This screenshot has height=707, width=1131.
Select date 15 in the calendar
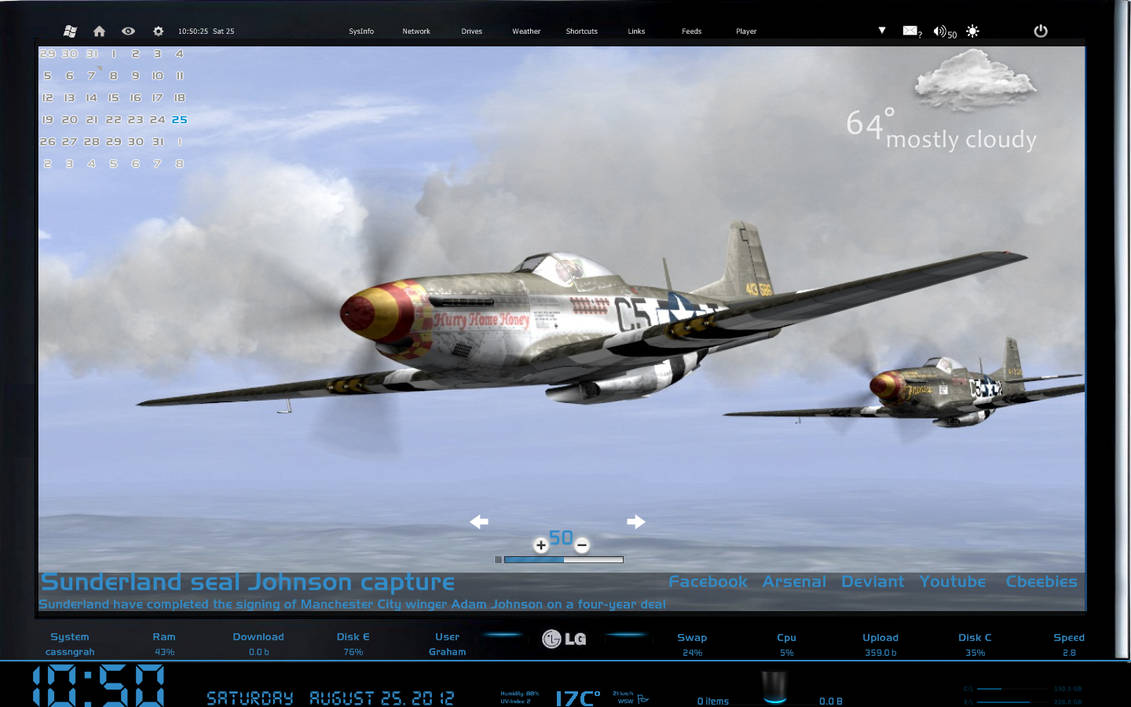113,97
